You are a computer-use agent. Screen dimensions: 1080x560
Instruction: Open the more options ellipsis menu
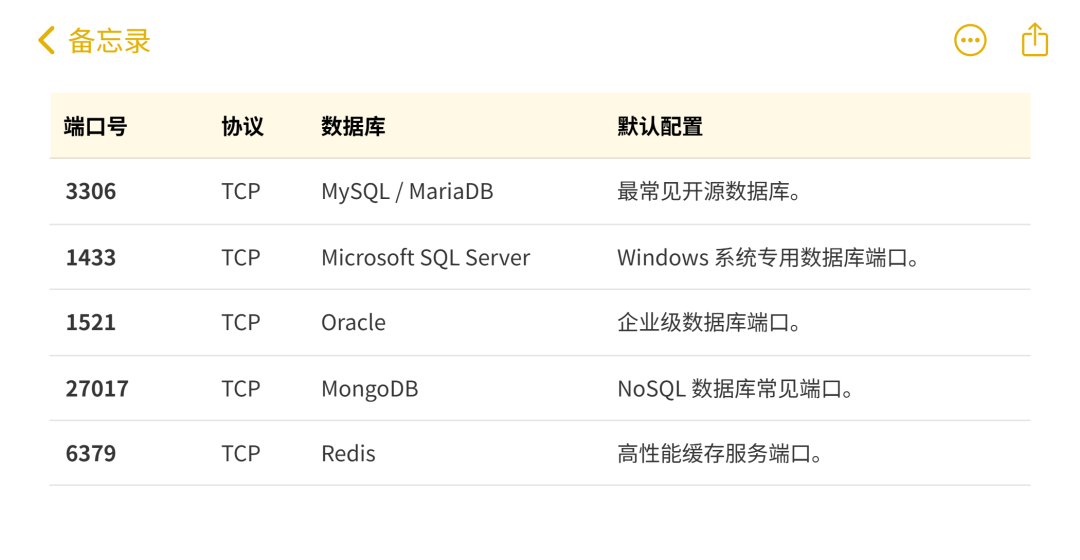(970, 41)
